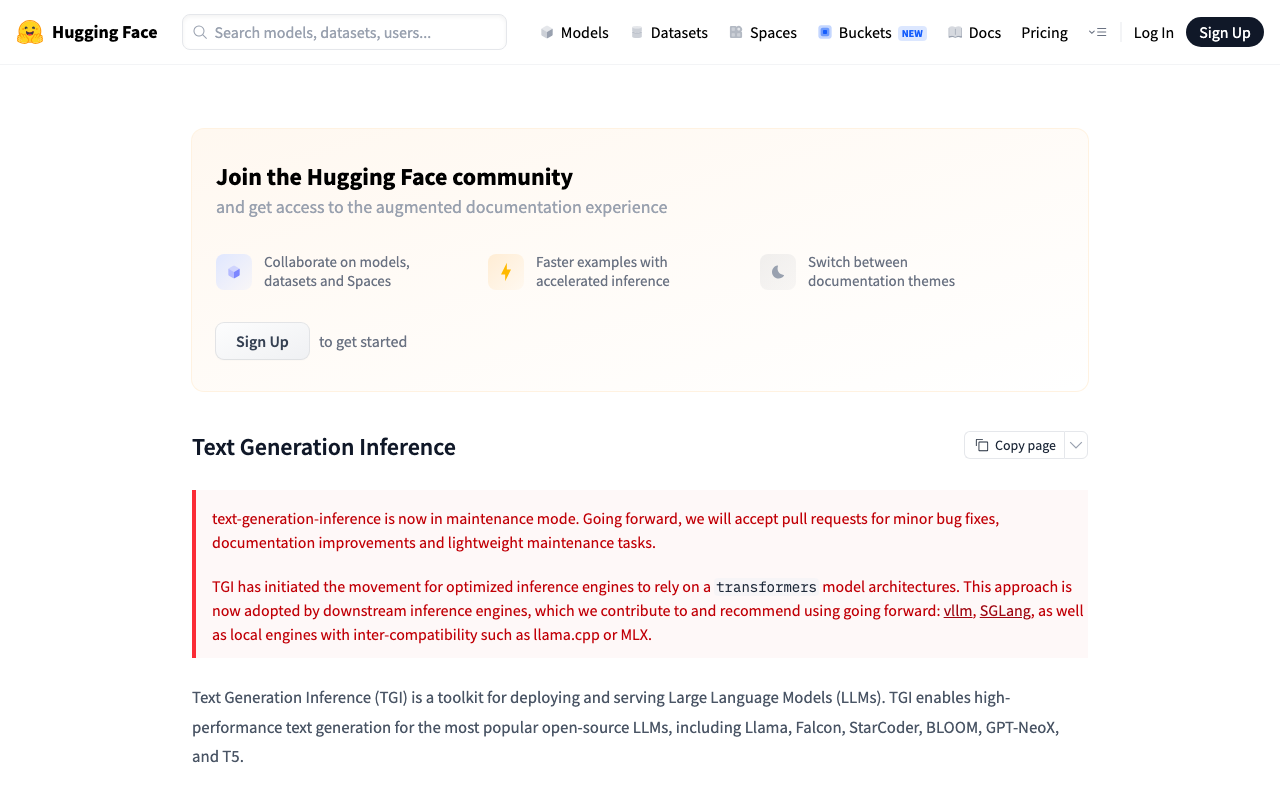Go to the Spaces nav item
This screenshot has height=800, width=1280.
tap(763, 32)
